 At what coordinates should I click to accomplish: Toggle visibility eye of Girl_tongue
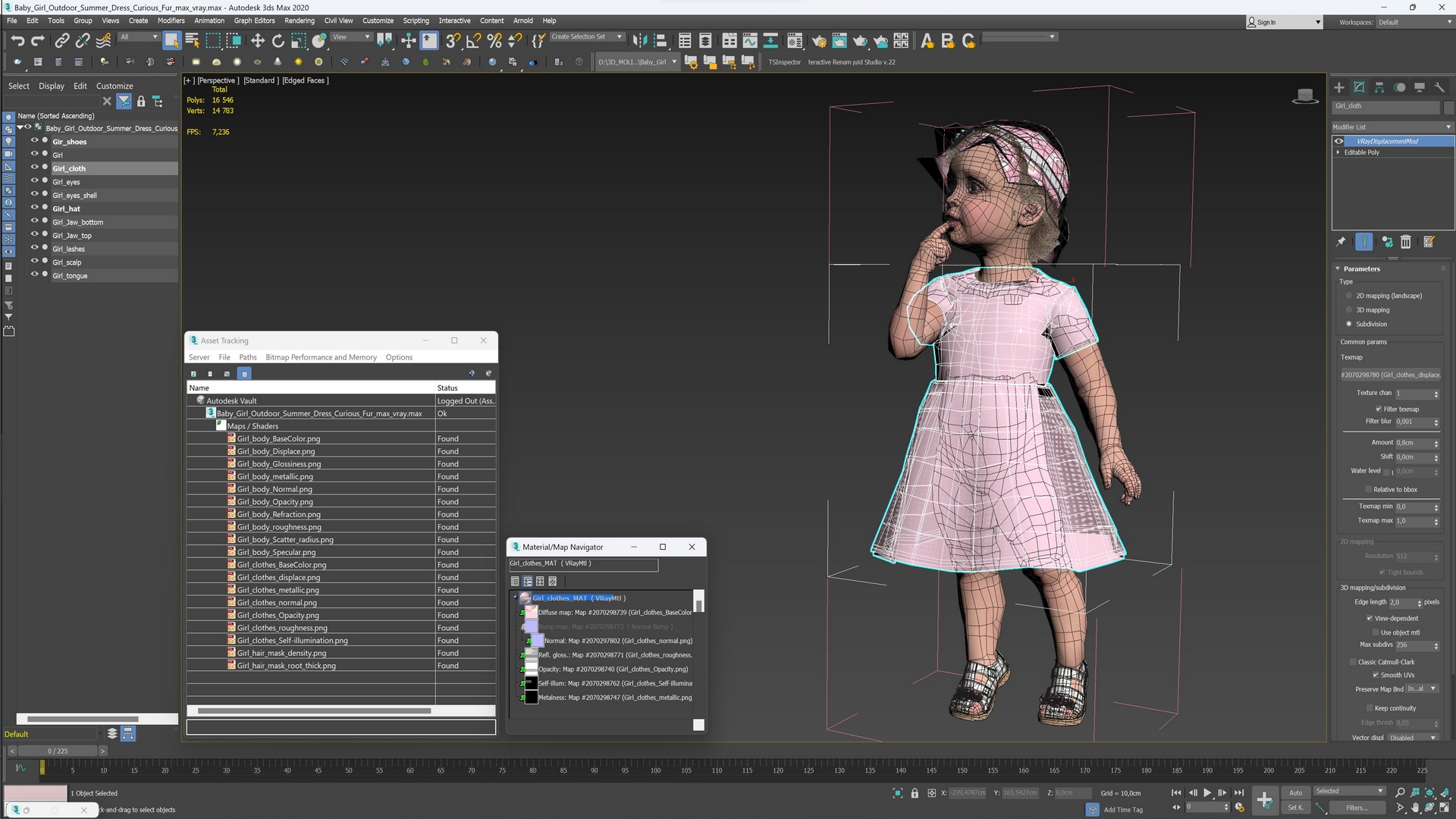34,275
